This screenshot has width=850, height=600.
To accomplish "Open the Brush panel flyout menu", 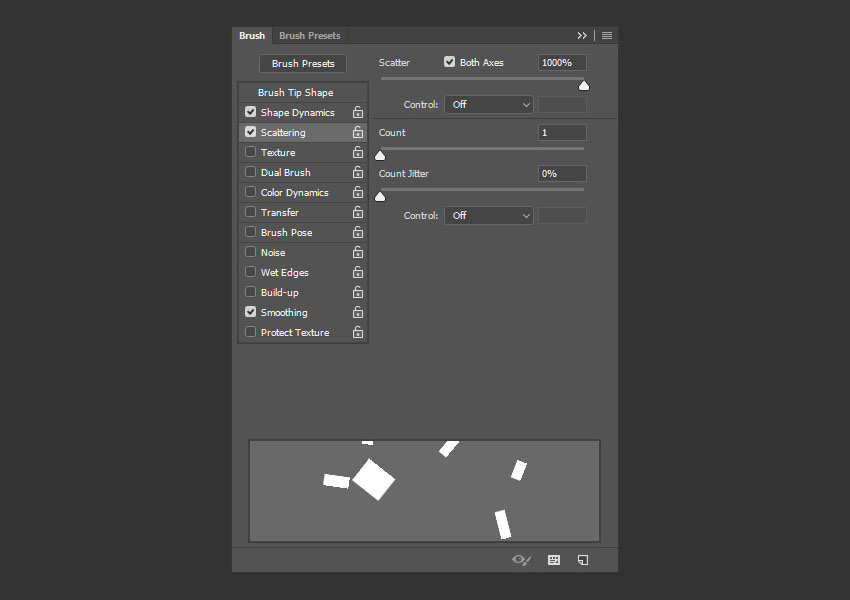I will 607,36.
